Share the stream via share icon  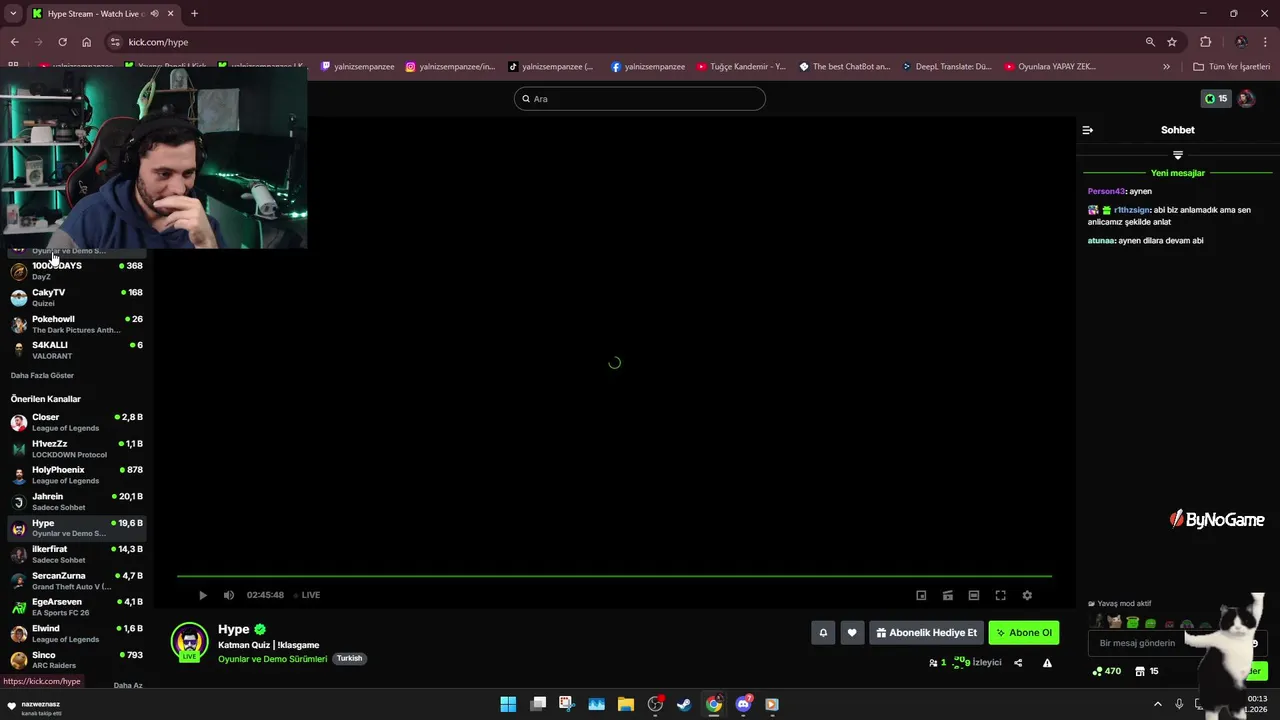tap(1018, 662)
